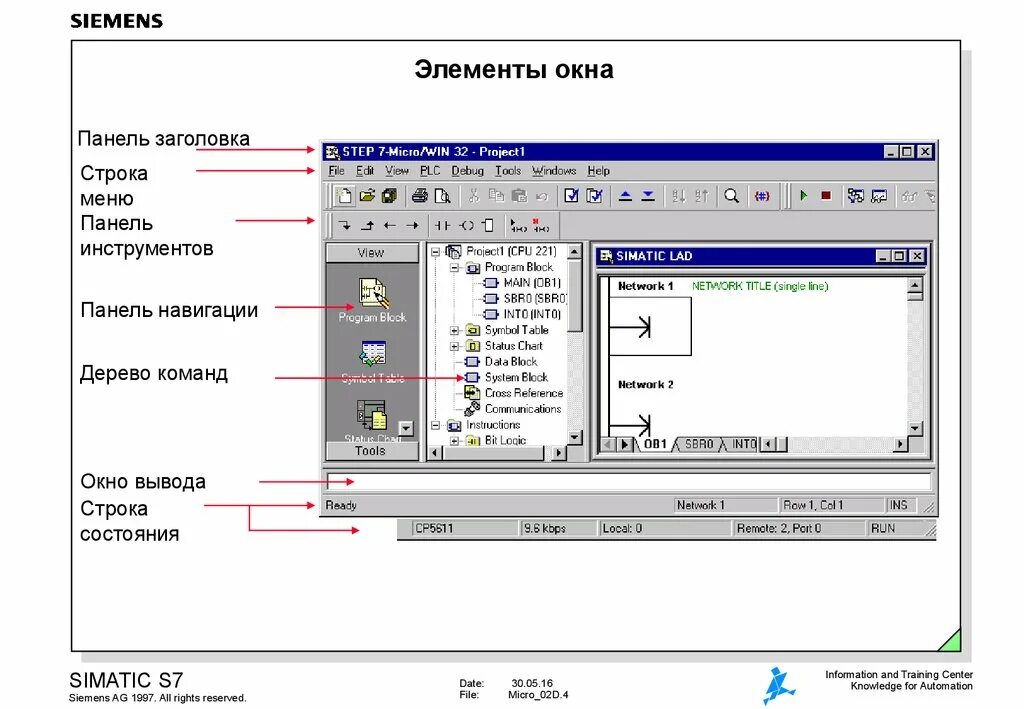
Task: Click the red (#) options icon
Action: coord(761,196)
